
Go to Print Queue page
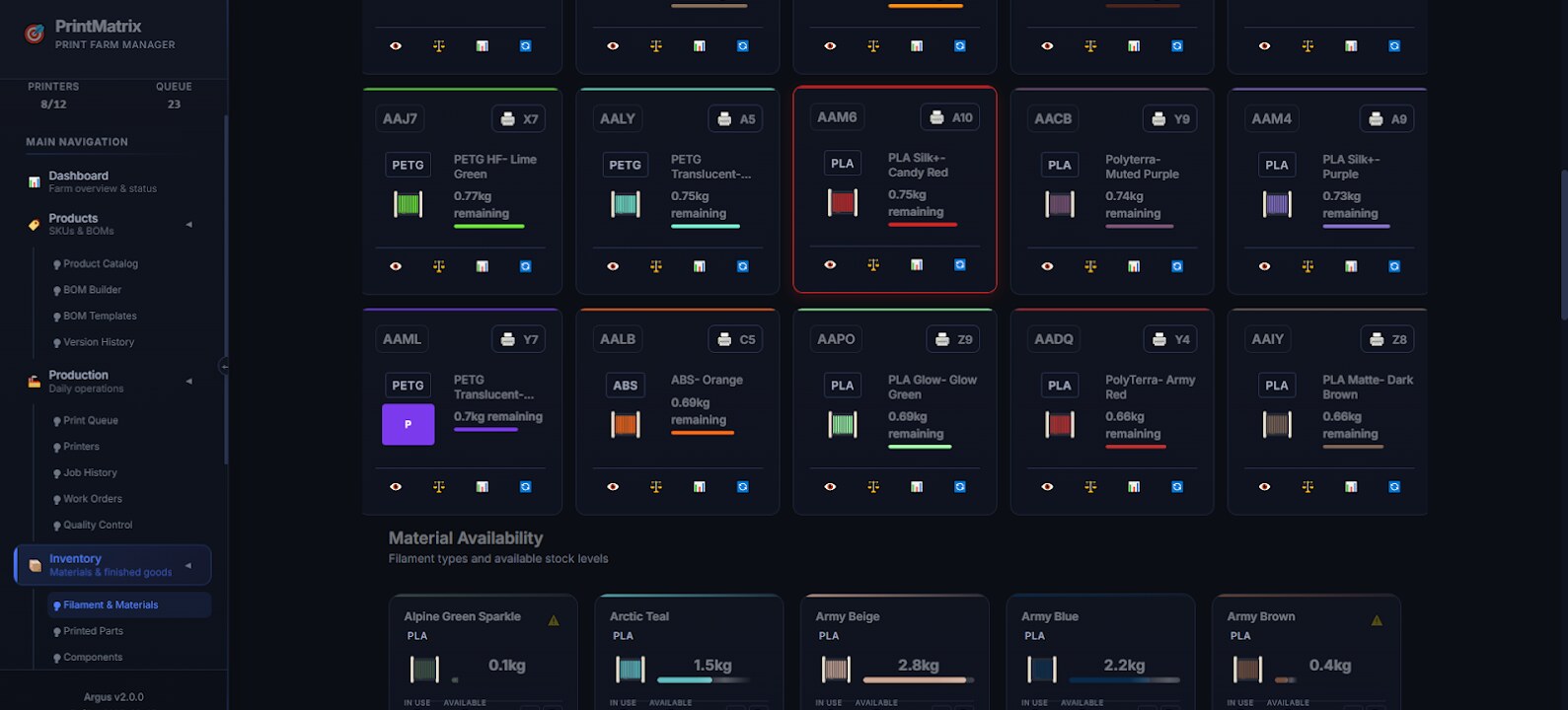[91, 420]
